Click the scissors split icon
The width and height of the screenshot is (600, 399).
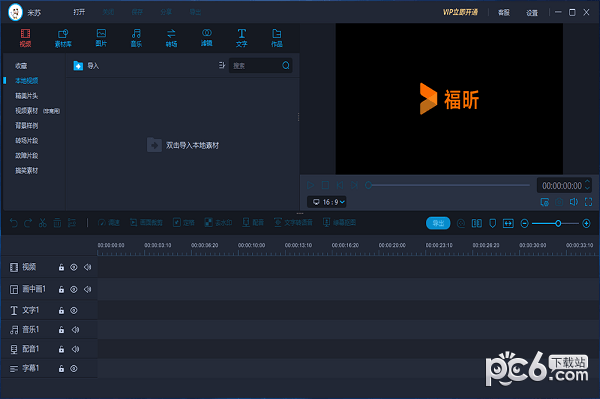(x=42, y=223)
